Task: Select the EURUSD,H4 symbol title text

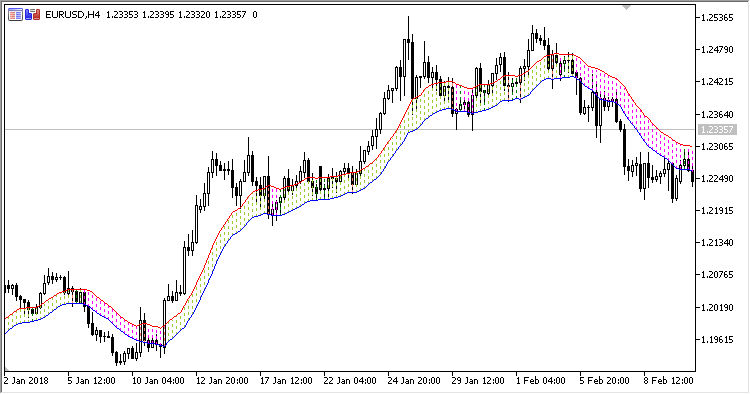Action: coord(73,15)
